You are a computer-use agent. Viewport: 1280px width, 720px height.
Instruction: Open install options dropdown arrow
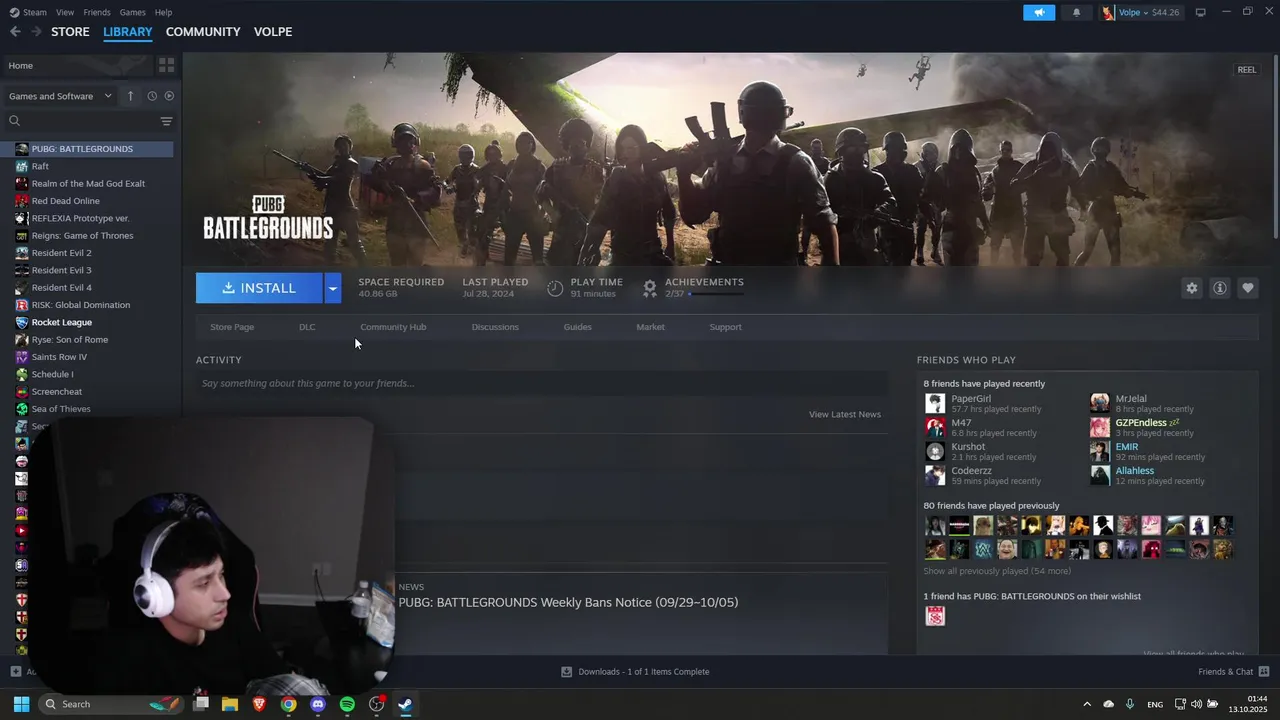click(x=332, y=288)
